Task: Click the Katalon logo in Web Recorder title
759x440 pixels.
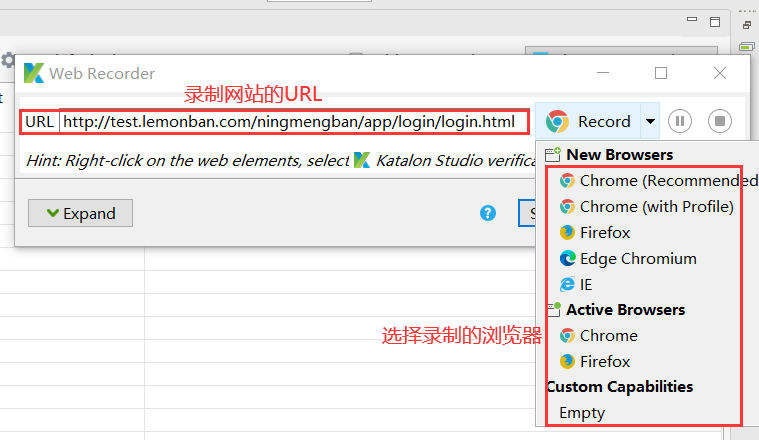Action: coord(34,73)
